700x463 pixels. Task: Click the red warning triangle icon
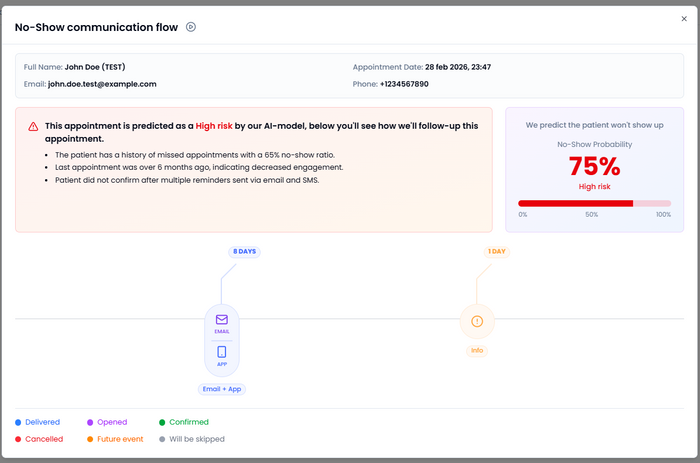33,127
